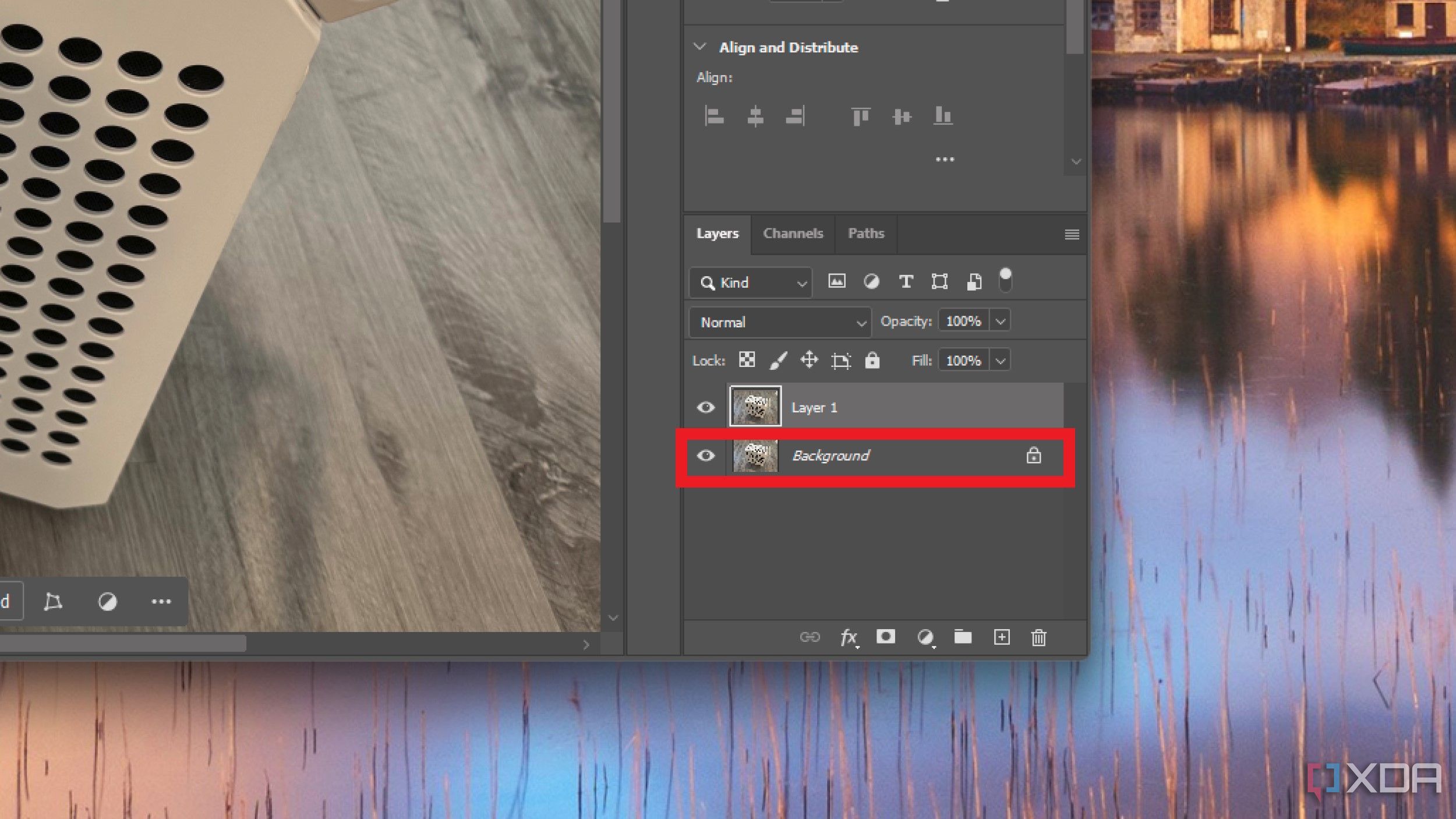Screen dimensions: 1456x819
Task: Switch to the Channels tab
Action: click(x=793, y=233)
